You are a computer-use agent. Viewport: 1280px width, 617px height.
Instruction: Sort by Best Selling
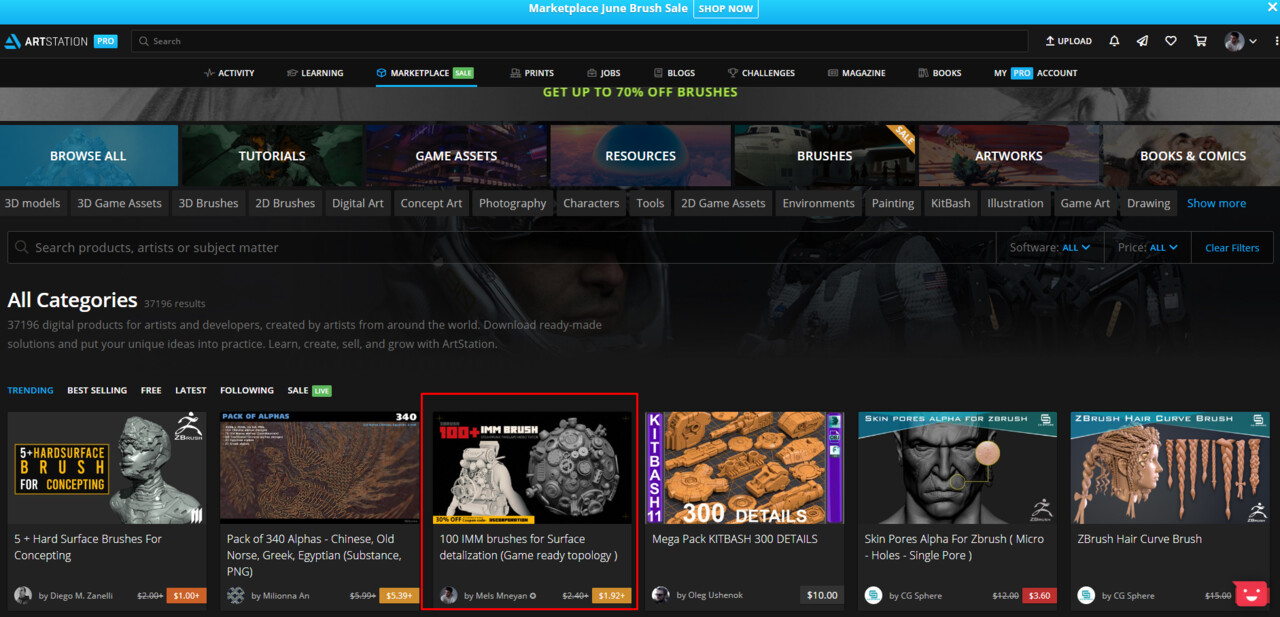point(97,390)
